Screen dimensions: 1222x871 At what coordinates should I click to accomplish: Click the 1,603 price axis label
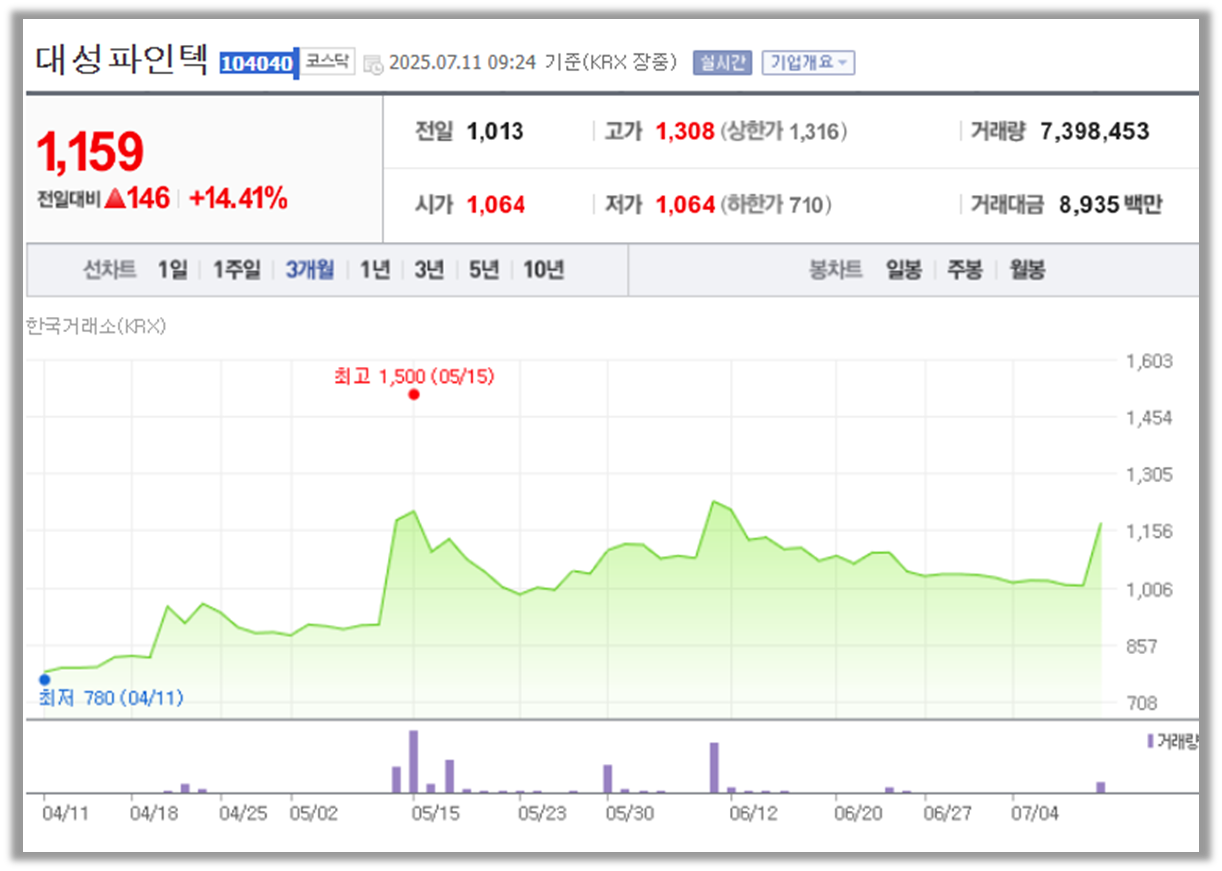click(1149, 361)
